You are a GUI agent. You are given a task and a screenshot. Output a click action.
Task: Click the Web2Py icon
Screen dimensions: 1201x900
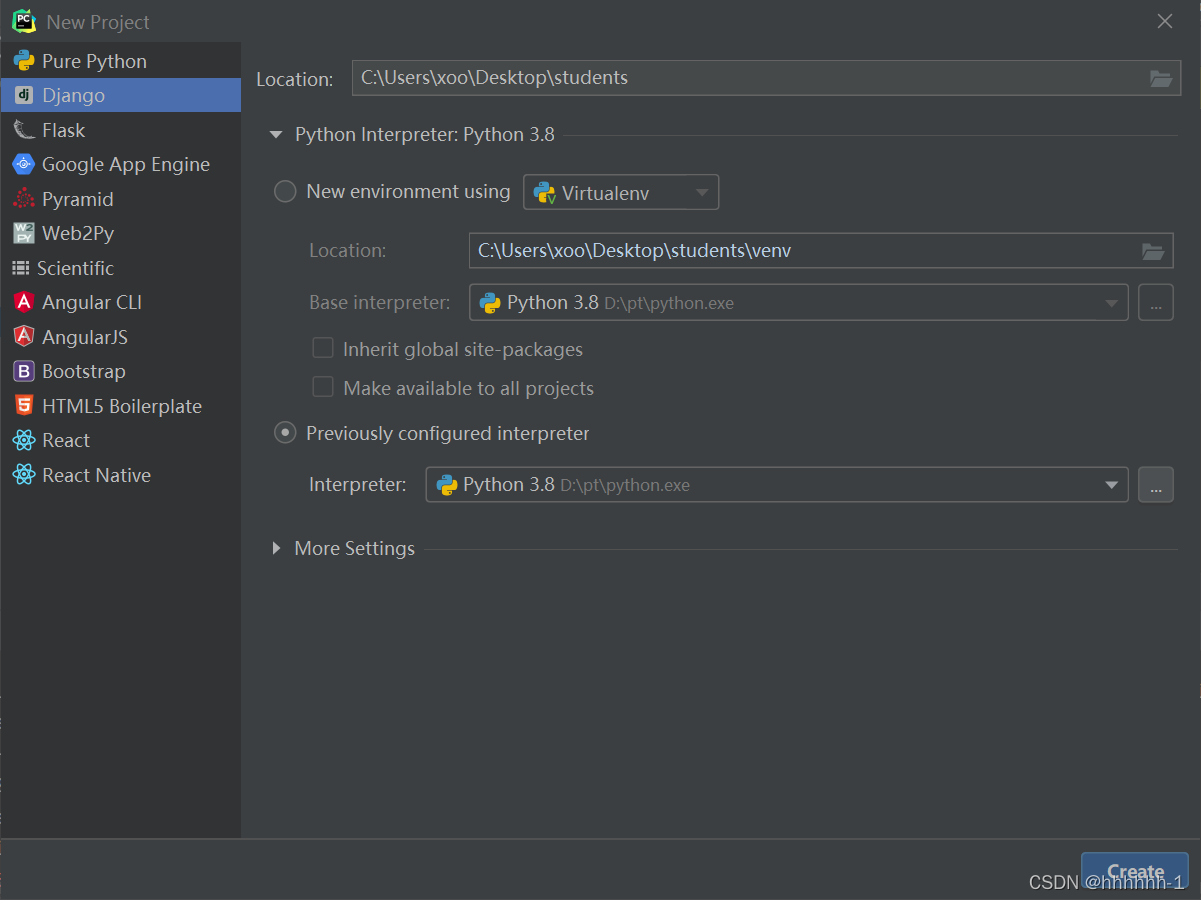pos(24,233)
